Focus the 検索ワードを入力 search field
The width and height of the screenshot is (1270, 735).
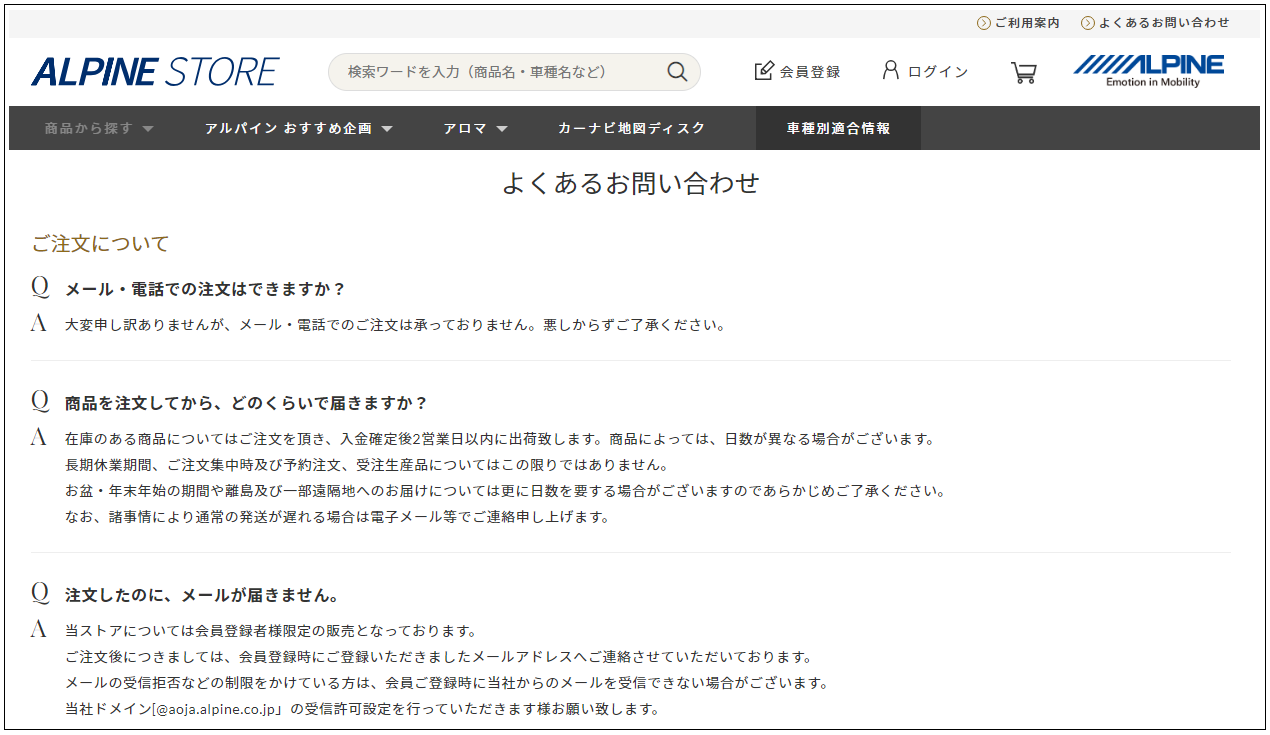[x=495, y=72]
